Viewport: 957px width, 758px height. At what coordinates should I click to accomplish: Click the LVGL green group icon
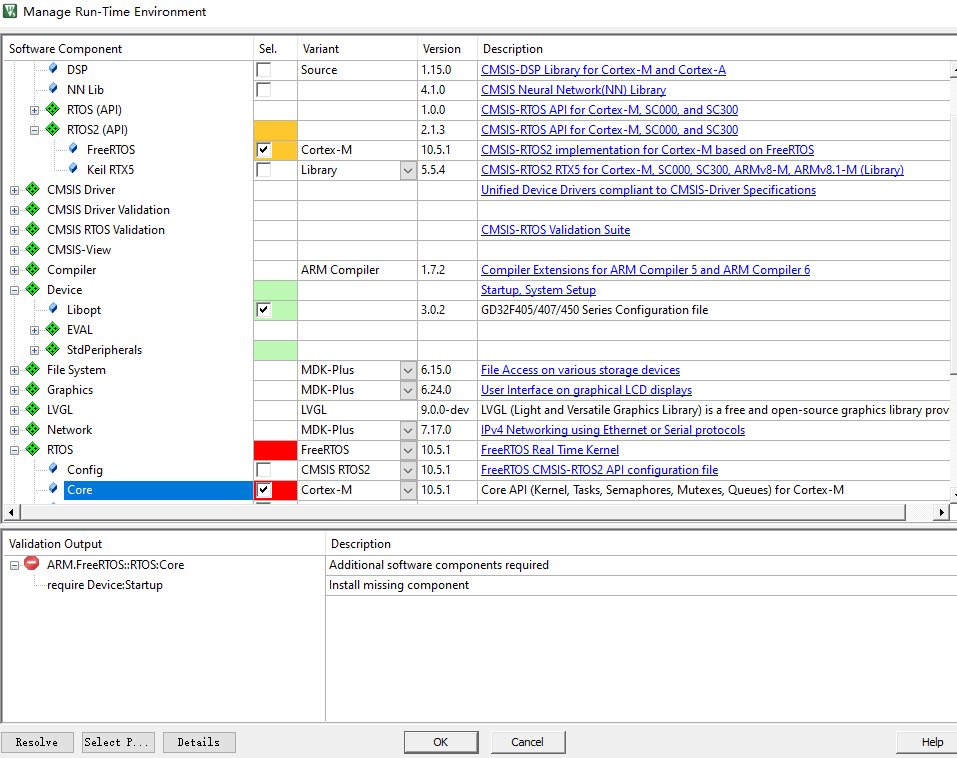33,410
